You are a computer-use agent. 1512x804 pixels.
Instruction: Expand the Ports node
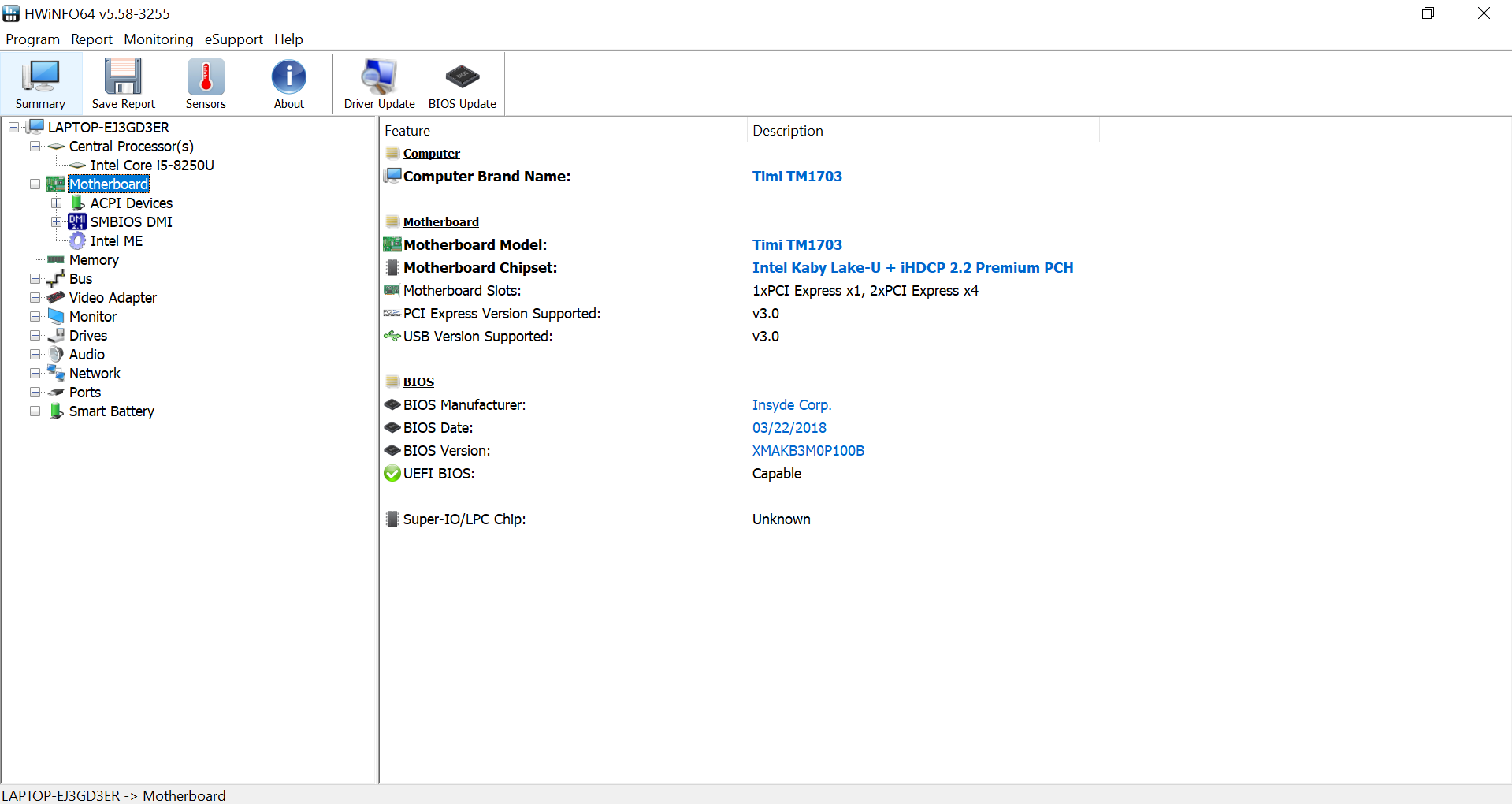click(x=35, y=393)
